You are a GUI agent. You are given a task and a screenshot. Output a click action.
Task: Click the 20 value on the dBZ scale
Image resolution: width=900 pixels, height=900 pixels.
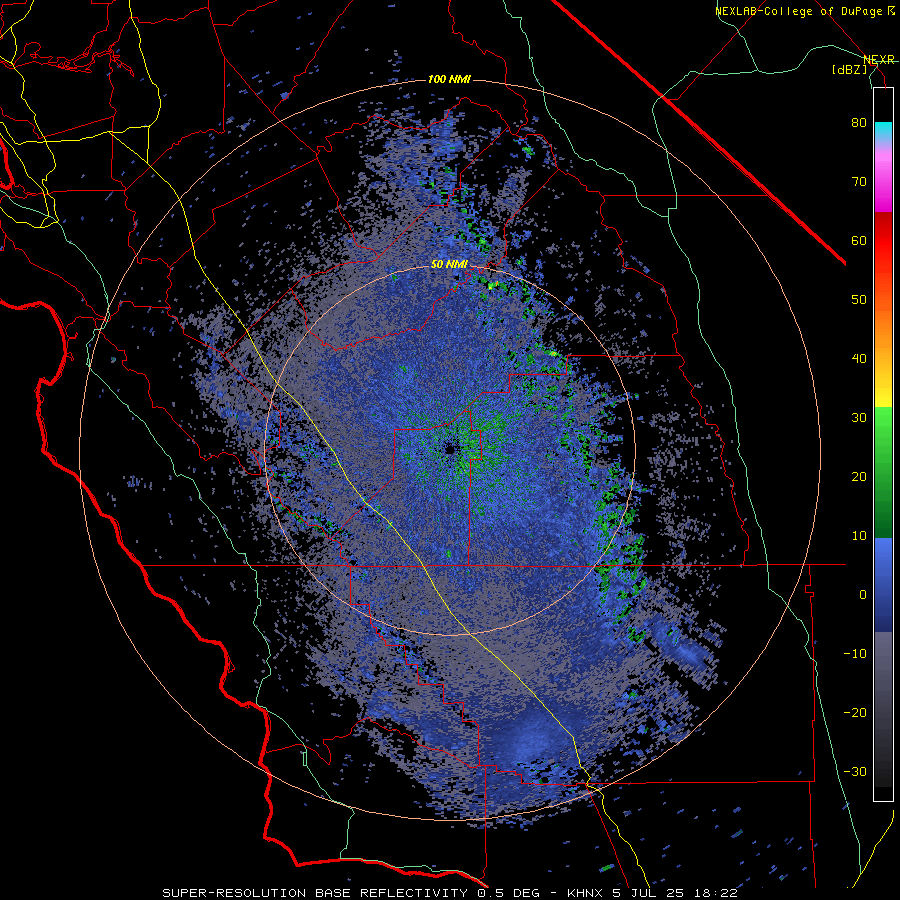pyautogui.click(x=859, y=477)
